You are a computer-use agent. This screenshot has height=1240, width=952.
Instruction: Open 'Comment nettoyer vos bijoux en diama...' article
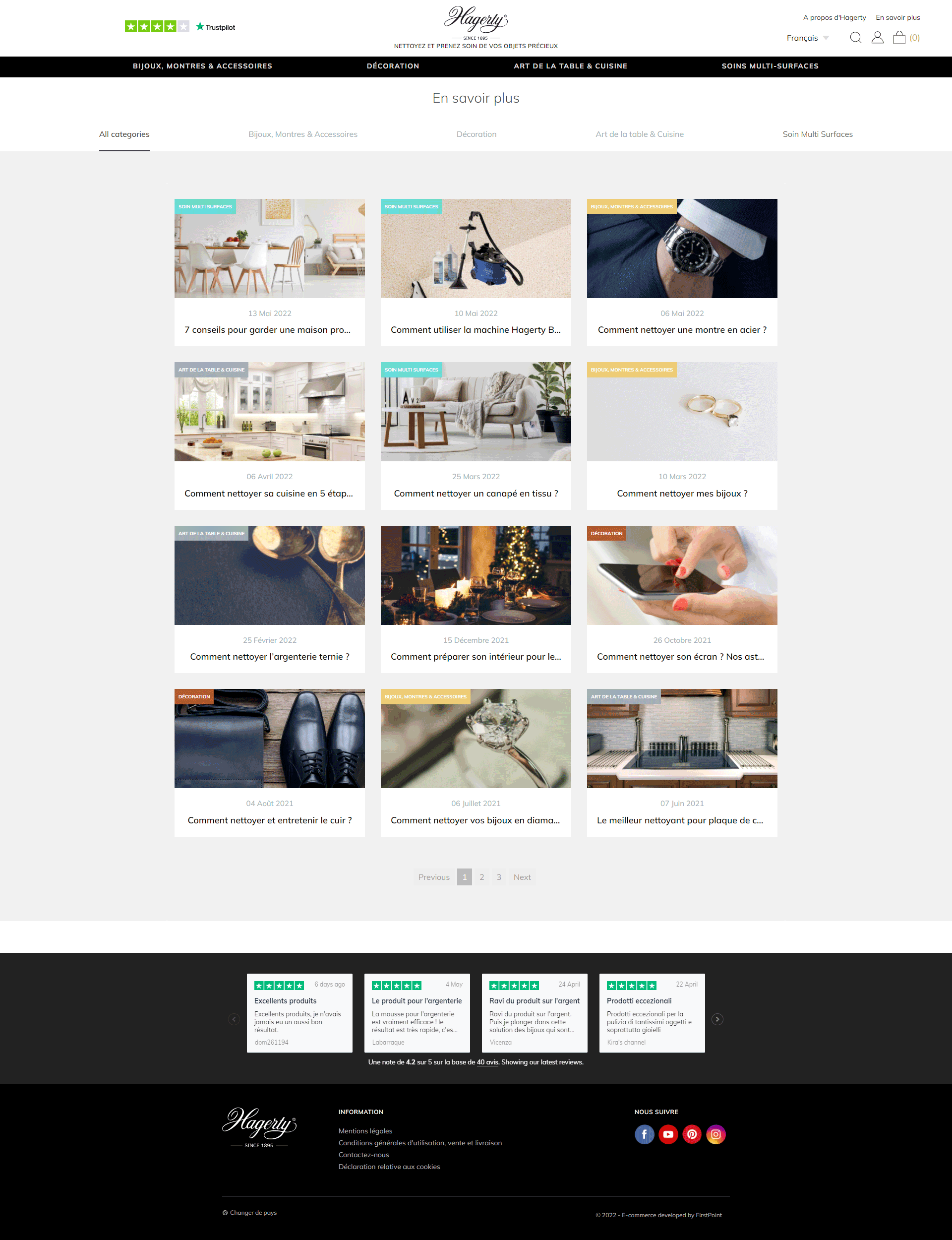476,820
